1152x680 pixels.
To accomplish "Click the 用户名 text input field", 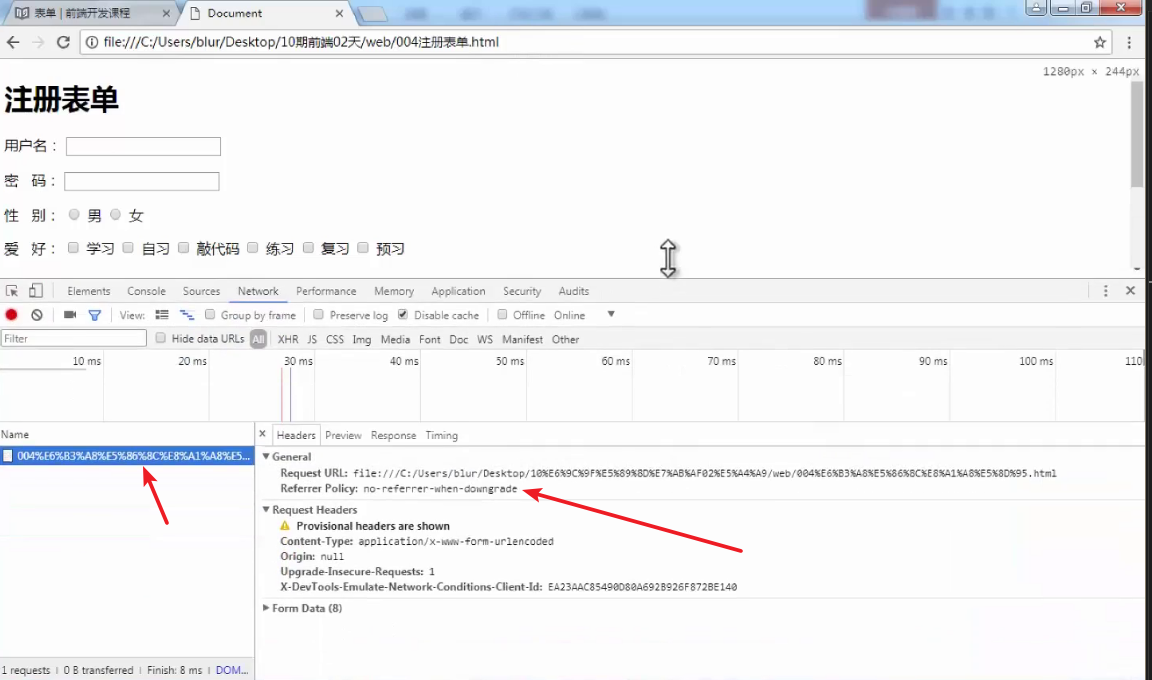I will coord(143,146).
